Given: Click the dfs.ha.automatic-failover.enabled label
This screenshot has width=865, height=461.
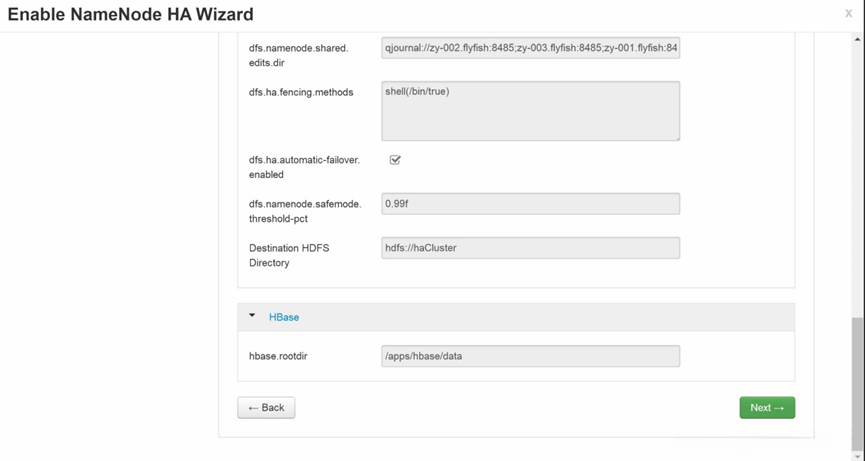Looking at the screenshot, I should [304, 167].
